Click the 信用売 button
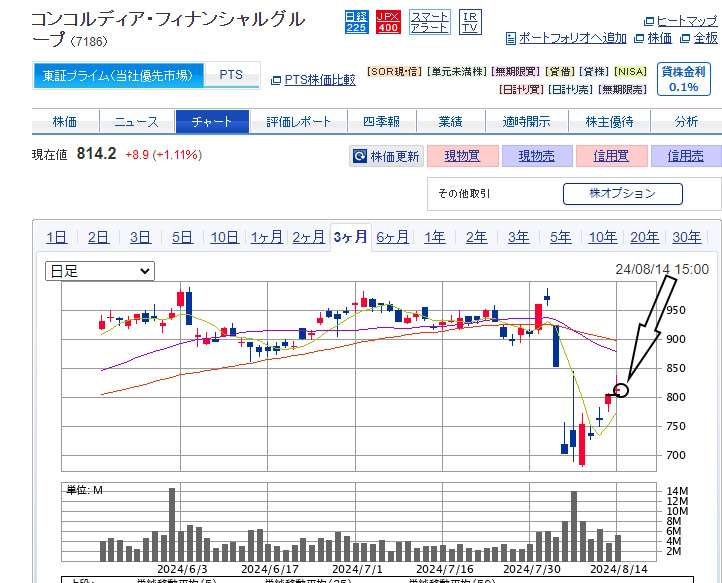This screenshot has height=583, width=722. [686, 156]
